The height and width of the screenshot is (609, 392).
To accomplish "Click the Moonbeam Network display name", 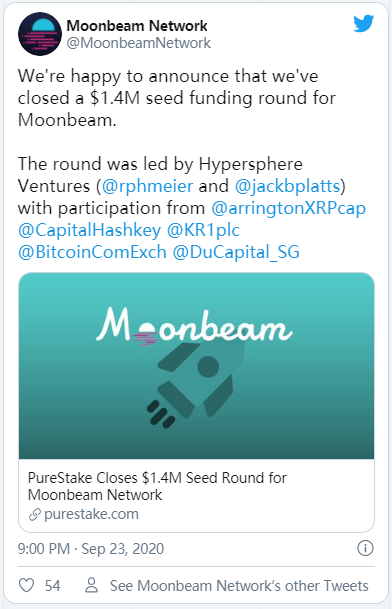I will [x=137, y=26].
